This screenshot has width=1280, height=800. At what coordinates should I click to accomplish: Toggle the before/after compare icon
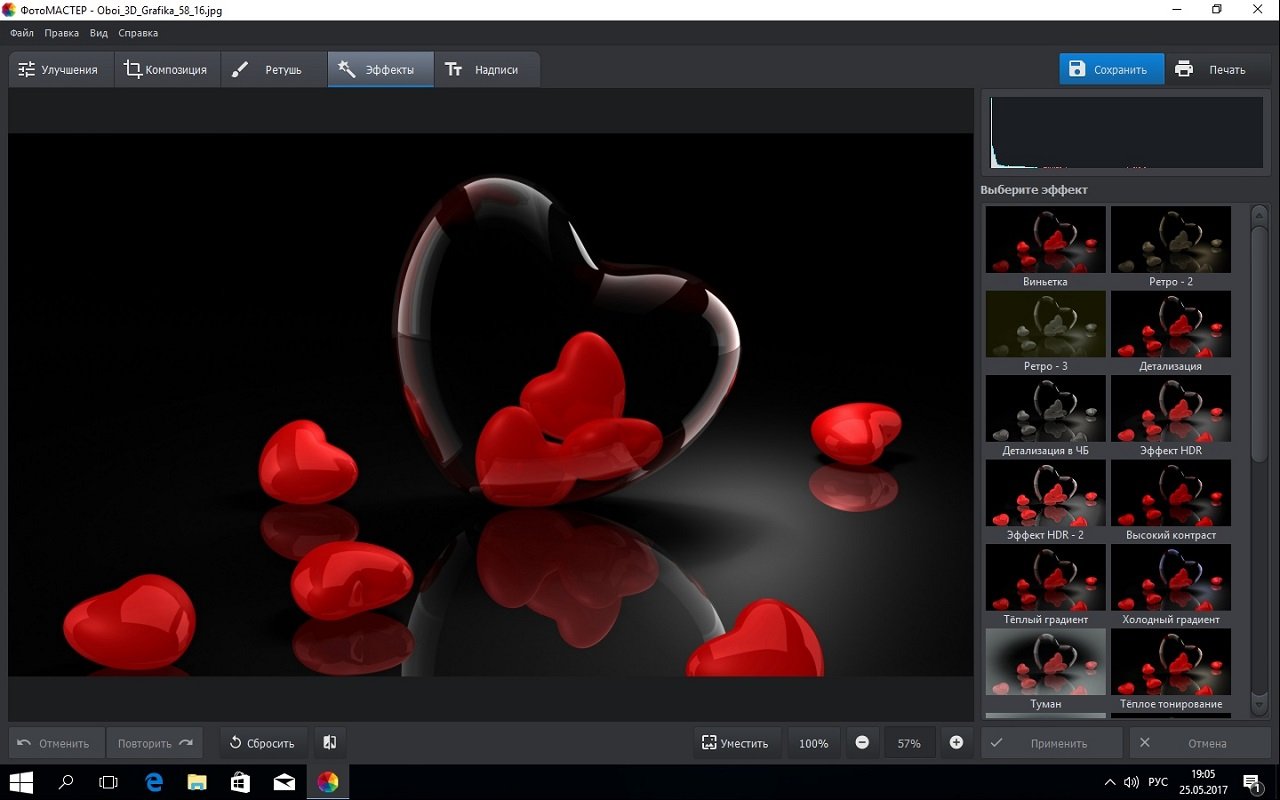click(x=329, y=743)
